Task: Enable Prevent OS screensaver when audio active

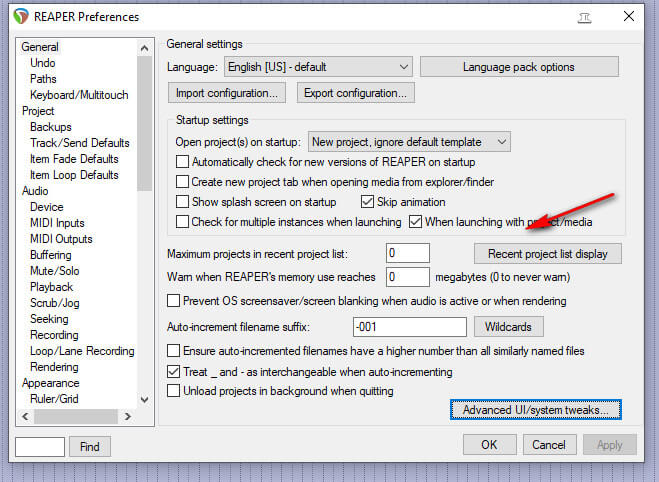Action: click(x=174, y=301)
